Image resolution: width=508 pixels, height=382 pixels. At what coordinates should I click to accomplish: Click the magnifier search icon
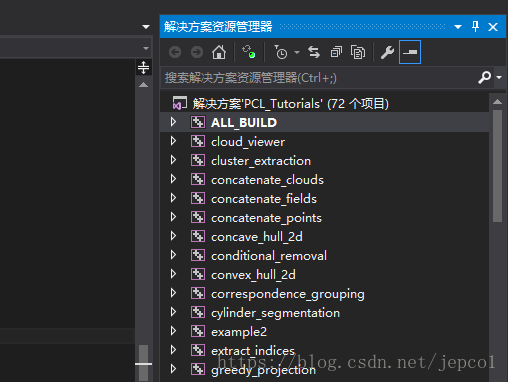(485, 77)
